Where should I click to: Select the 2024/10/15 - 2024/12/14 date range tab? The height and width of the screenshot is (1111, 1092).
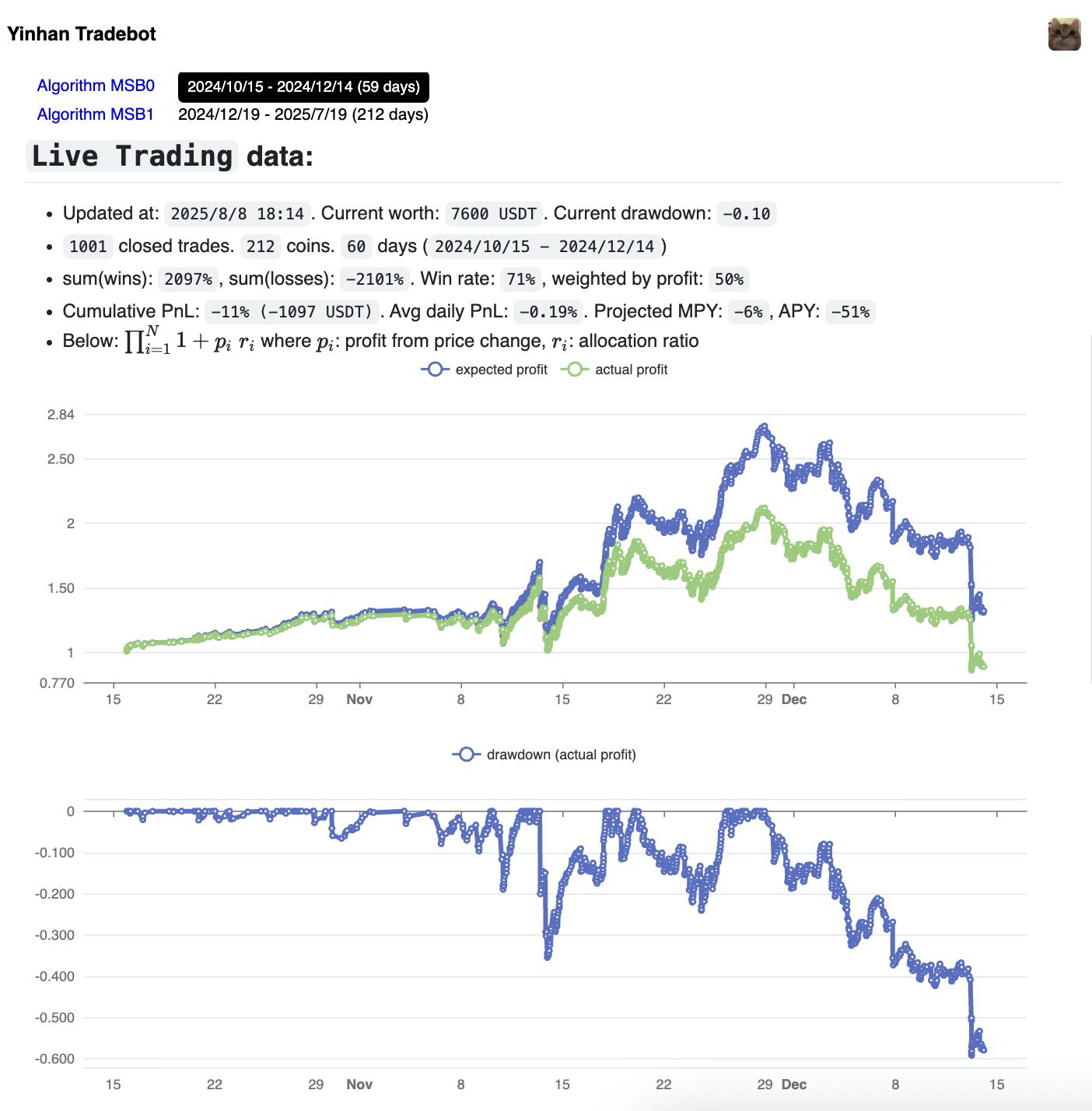point(303,86)
